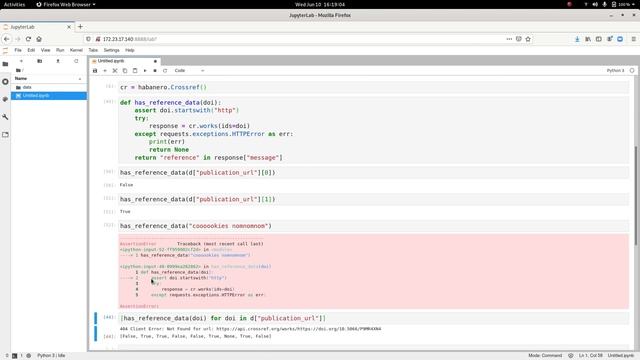
Task: Open the system volume status icon
Action: [595, 4]
